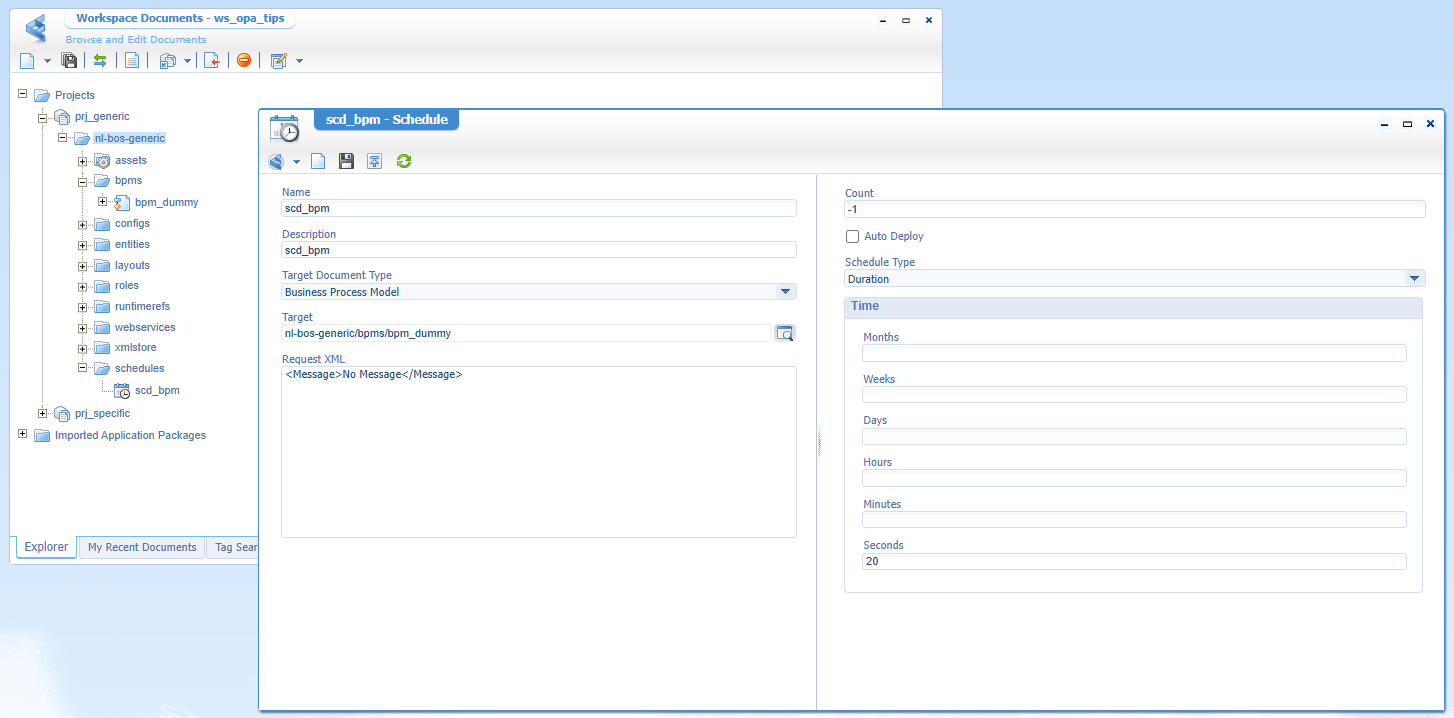Open the Schedule Type dropdown
The height and width of the screenshot is (718, 1454).
click(1414, 279)
